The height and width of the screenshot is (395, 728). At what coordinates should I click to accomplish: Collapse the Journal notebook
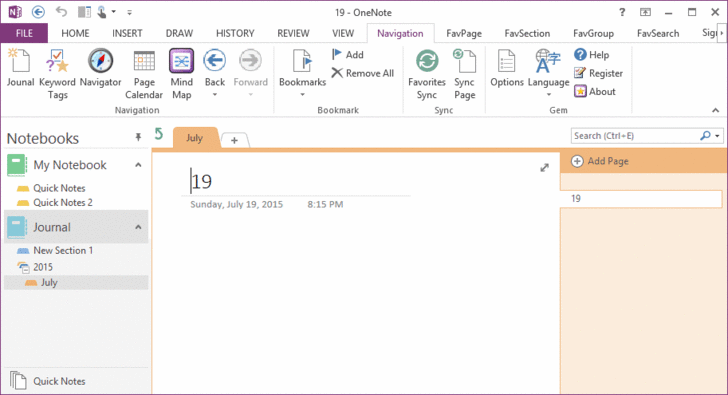[138, 227]
